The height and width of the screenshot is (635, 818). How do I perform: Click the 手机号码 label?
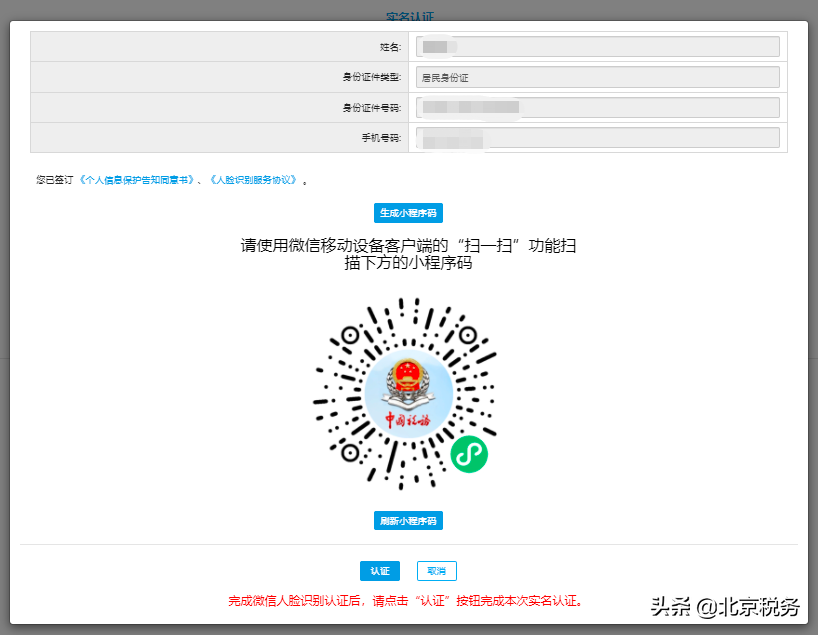[x=381, y=138]
